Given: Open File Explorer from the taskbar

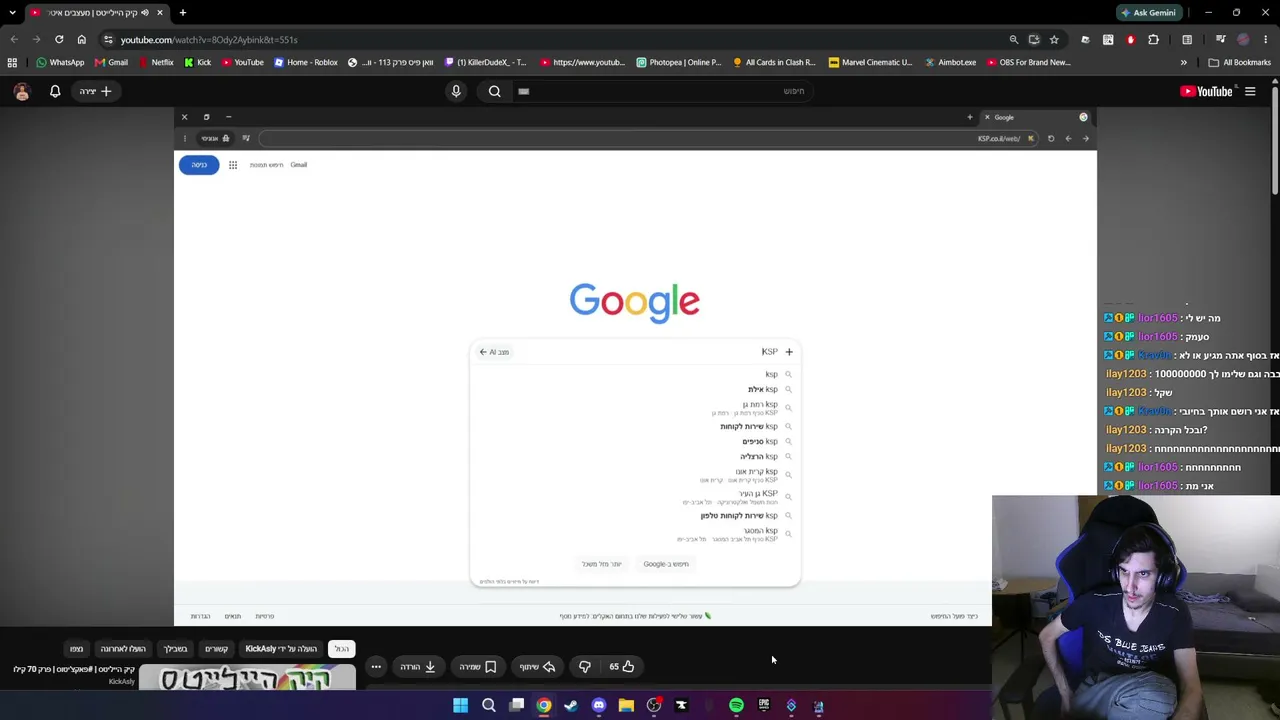Looking at the screenshot, I should pos(626,706).
